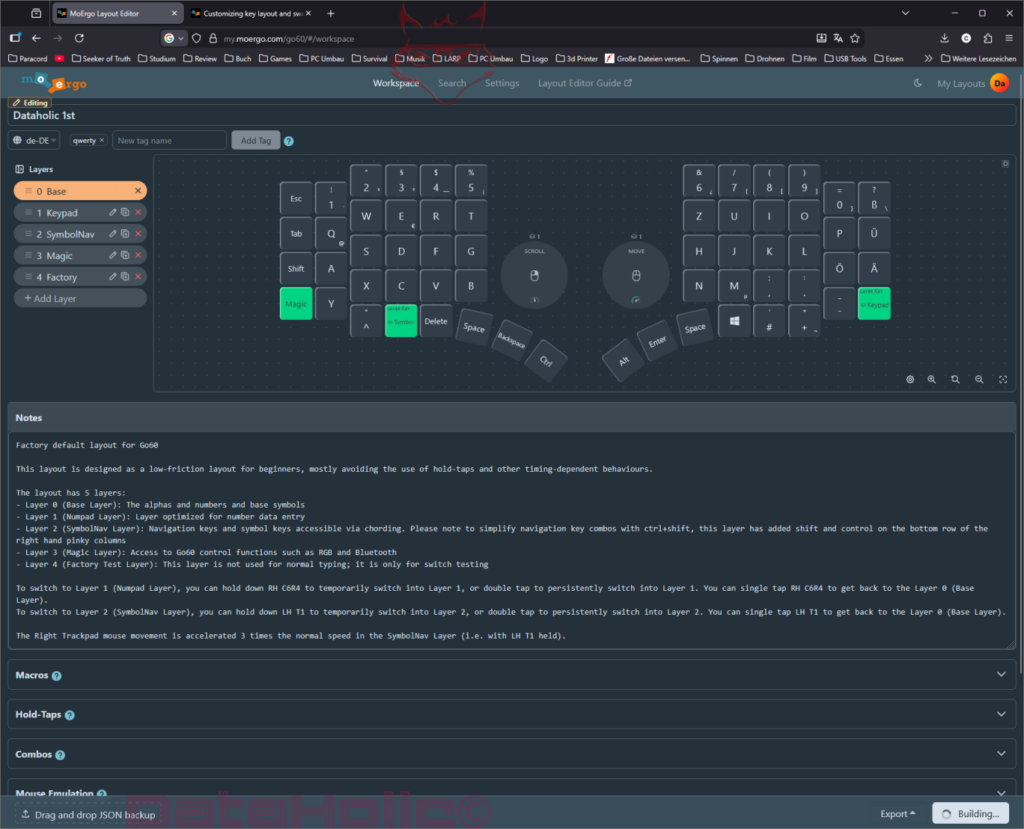
Task: Click the help icon beside Add Tag
Action: click(289, 141)
